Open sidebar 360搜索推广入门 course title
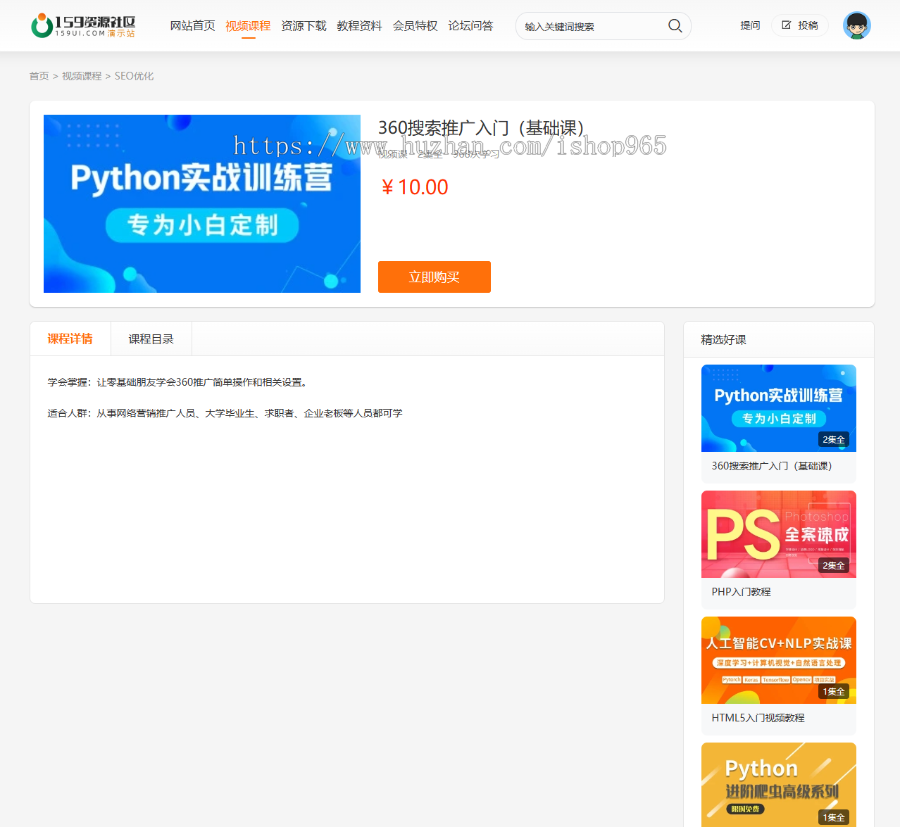Viewport: 900px width, 827px height. point(771,466)
